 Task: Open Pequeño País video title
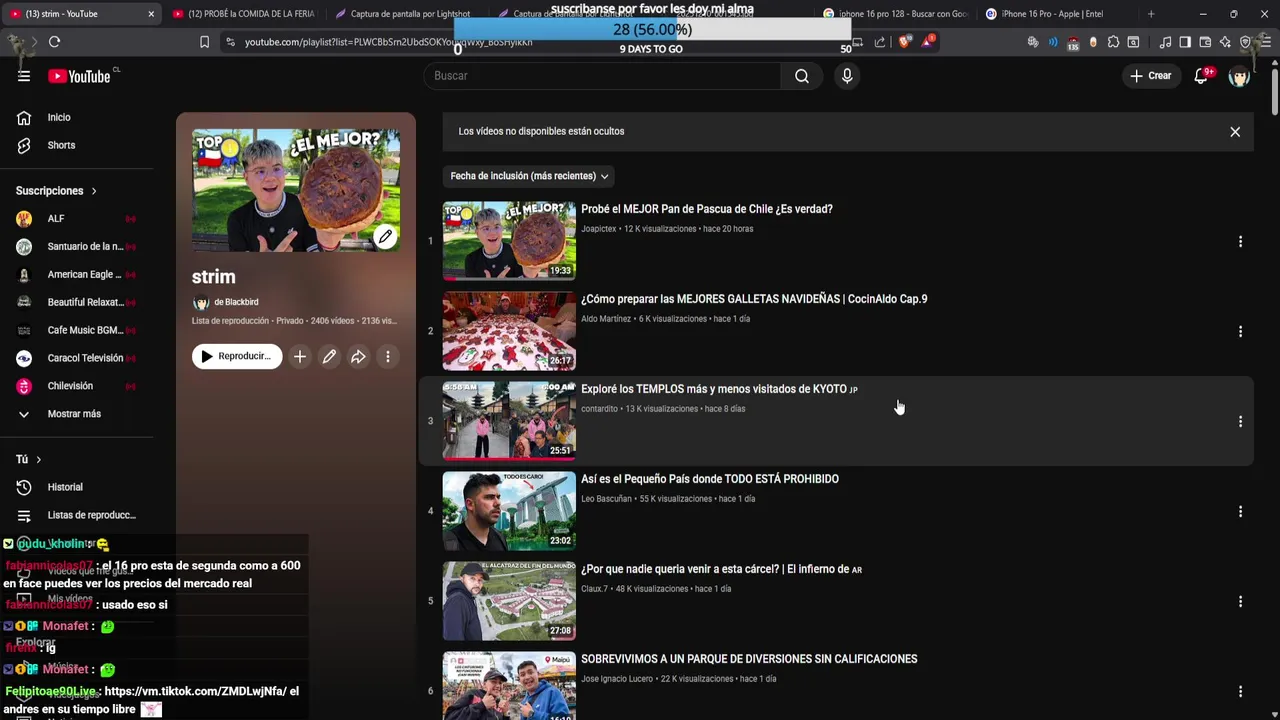(710, 479)
